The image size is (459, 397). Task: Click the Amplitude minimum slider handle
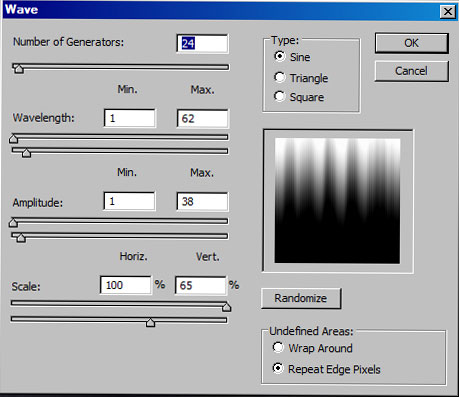[x=13, y=222]
